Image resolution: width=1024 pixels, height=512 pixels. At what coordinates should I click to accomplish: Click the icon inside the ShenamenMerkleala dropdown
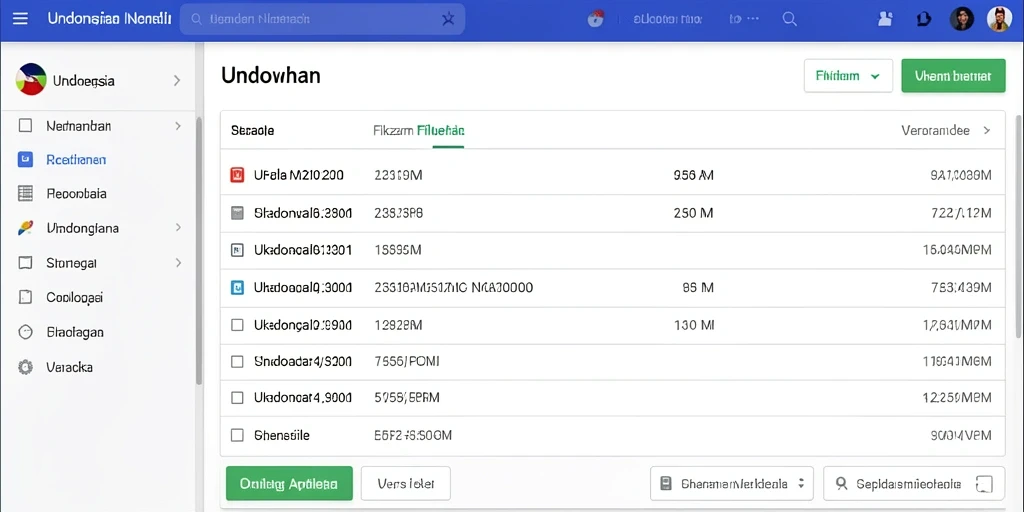(665, 484)
